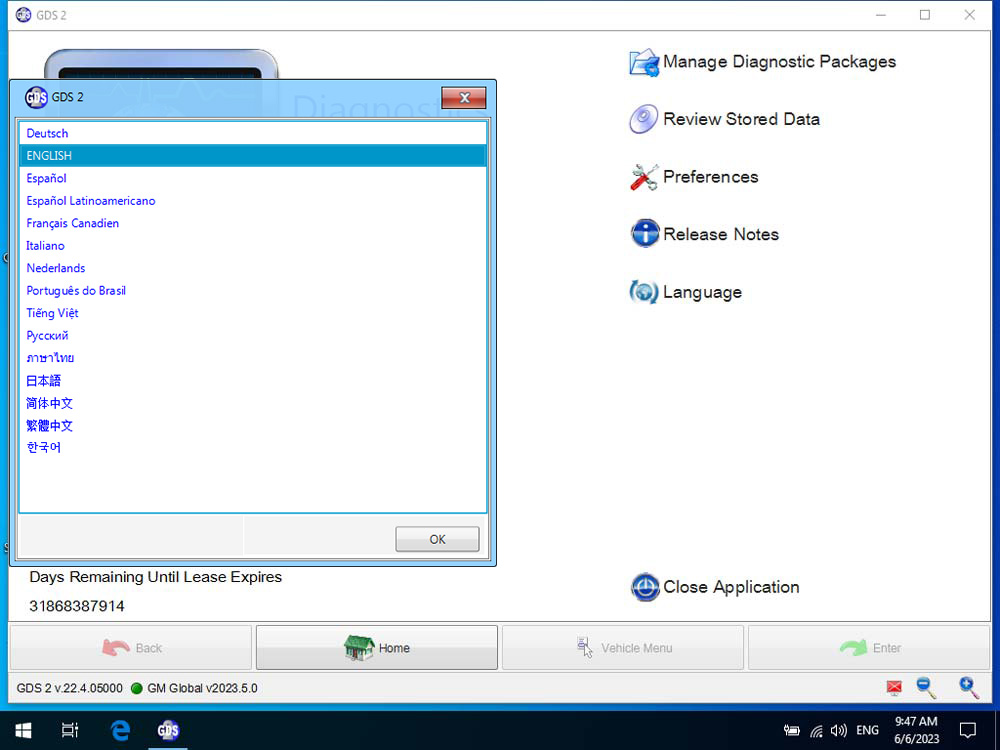Image resolution: width=1000 pixels, height=750 pixels.
Task: Select ภาษาไทย in the language list
Action: click(x=253, y=358)
